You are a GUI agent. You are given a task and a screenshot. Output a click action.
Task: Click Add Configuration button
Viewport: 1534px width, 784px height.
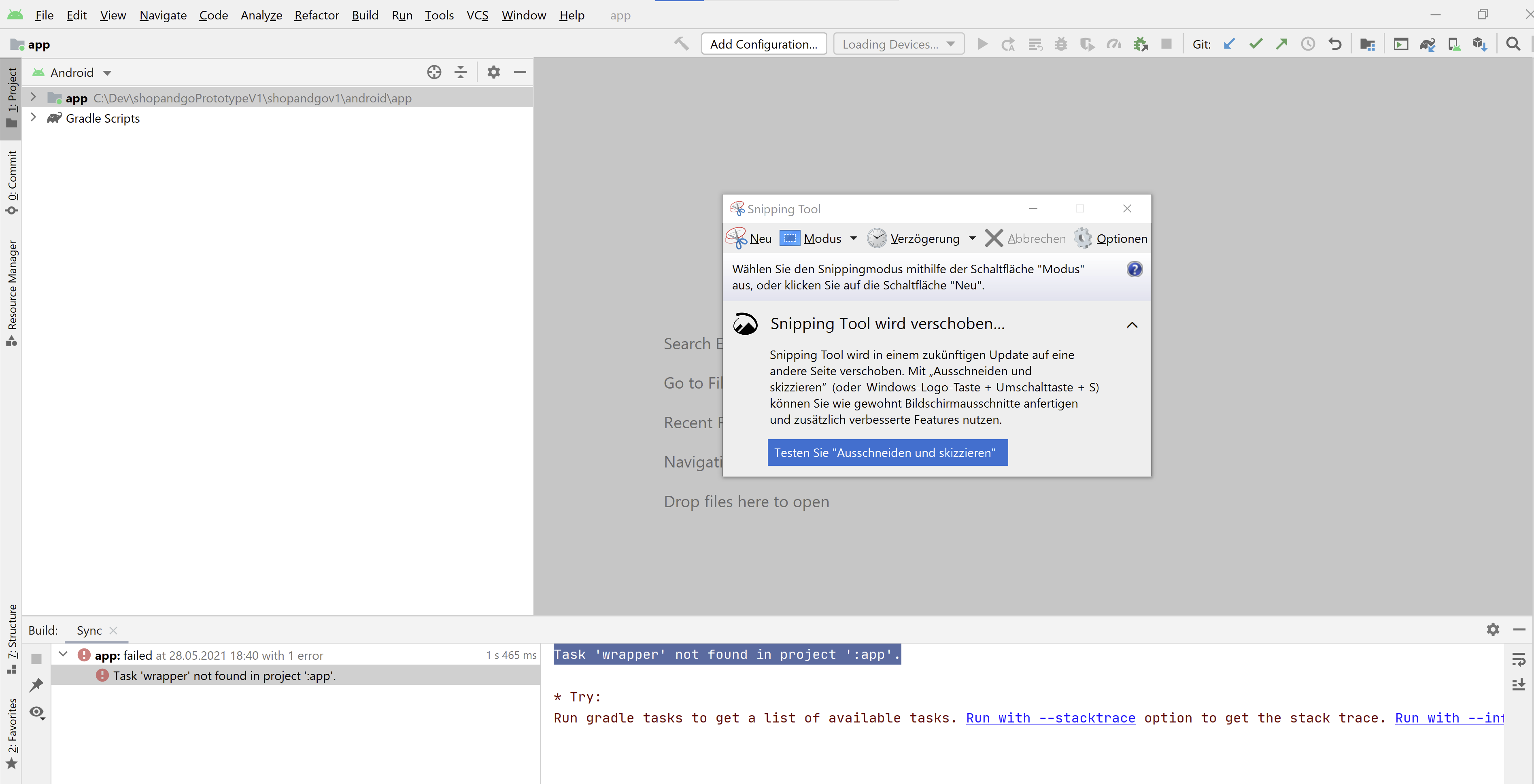pos(763,44)
